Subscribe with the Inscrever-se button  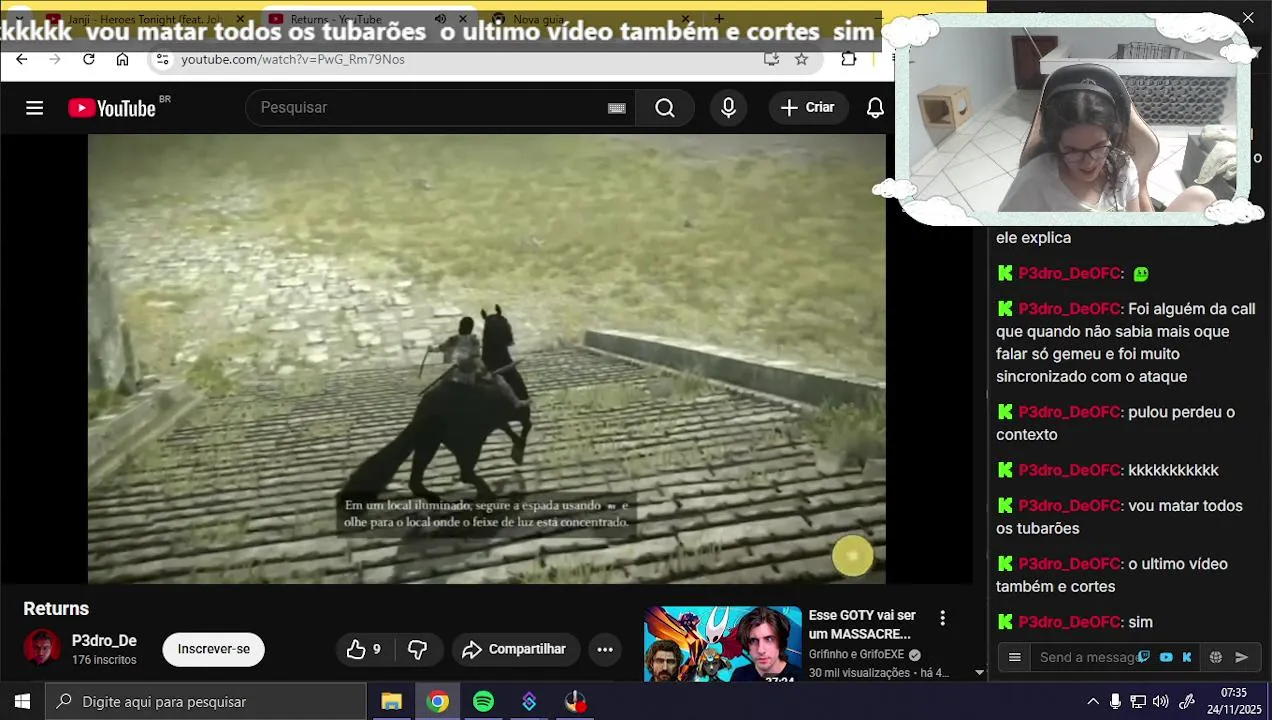pos(214,649)
